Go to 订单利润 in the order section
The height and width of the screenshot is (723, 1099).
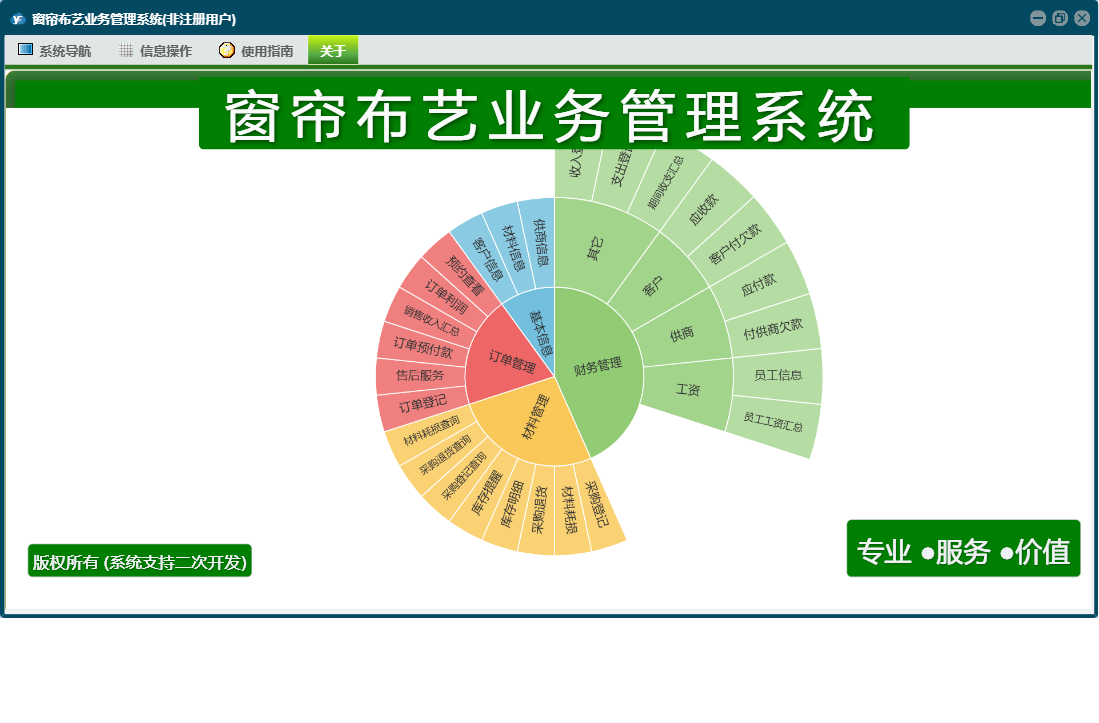(x=446, y=297)
